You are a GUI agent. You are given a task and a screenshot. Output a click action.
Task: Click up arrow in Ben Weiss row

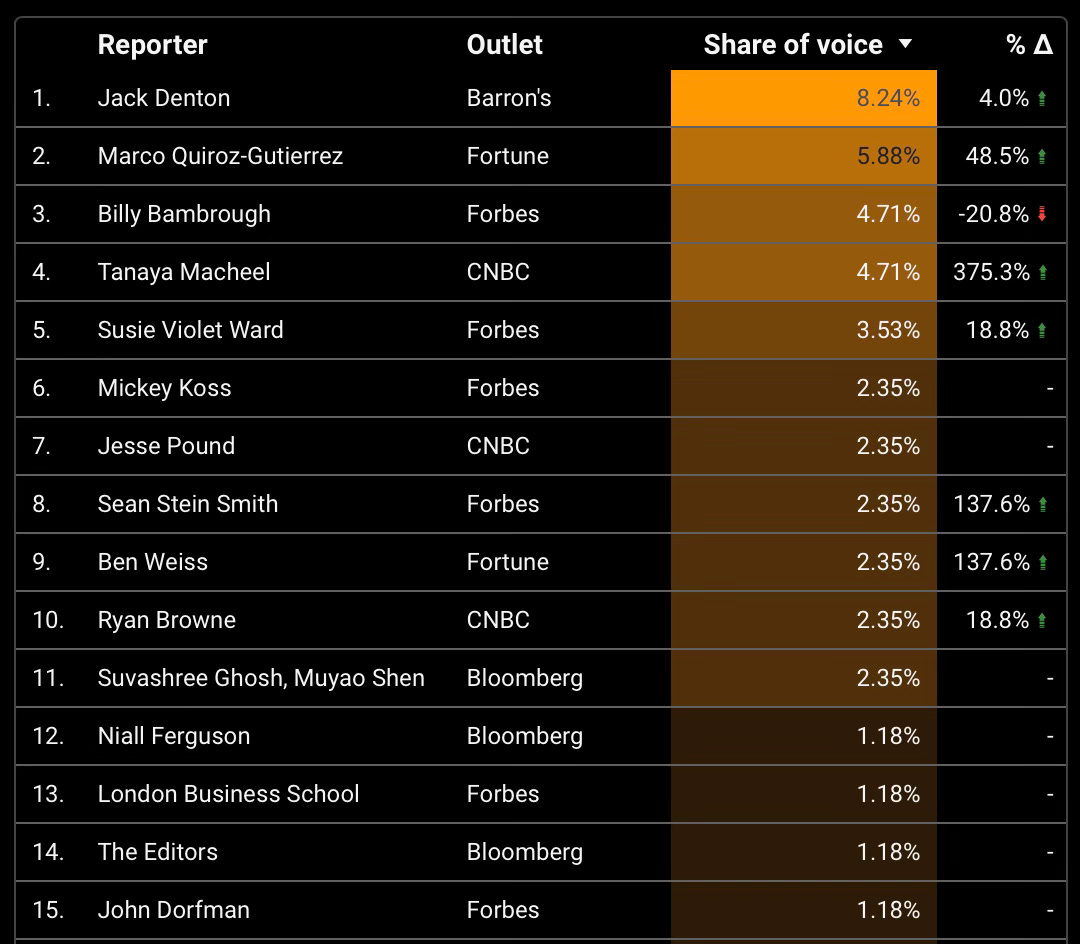point(1043,562)
